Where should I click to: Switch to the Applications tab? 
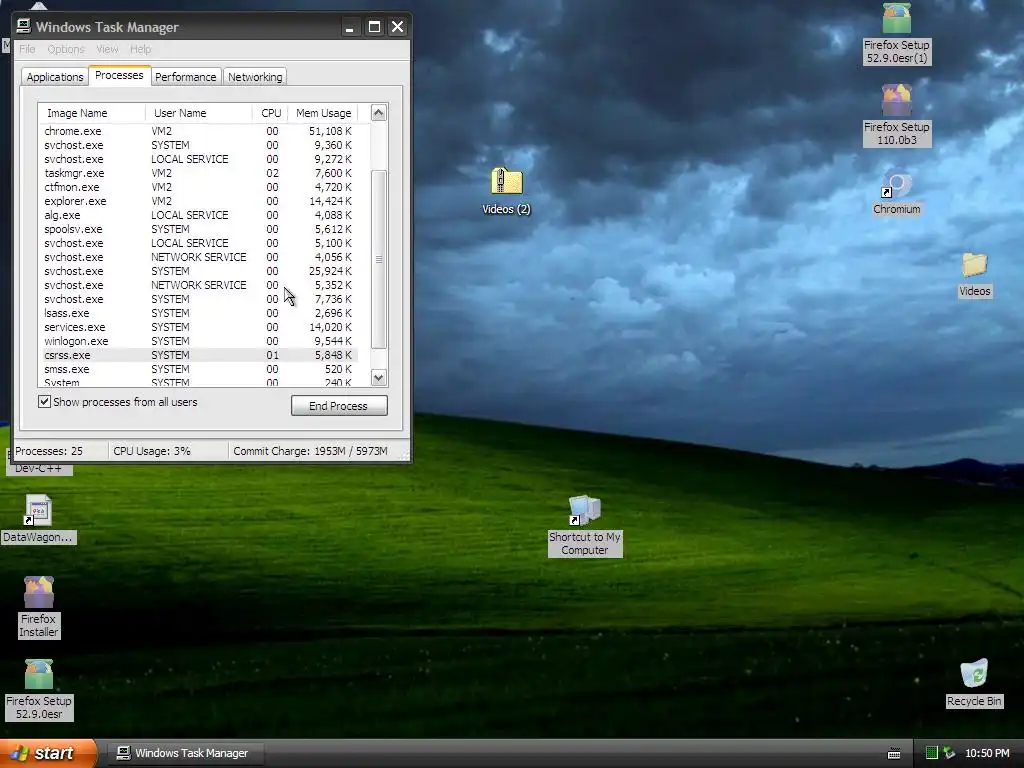(x=55, y=77)
